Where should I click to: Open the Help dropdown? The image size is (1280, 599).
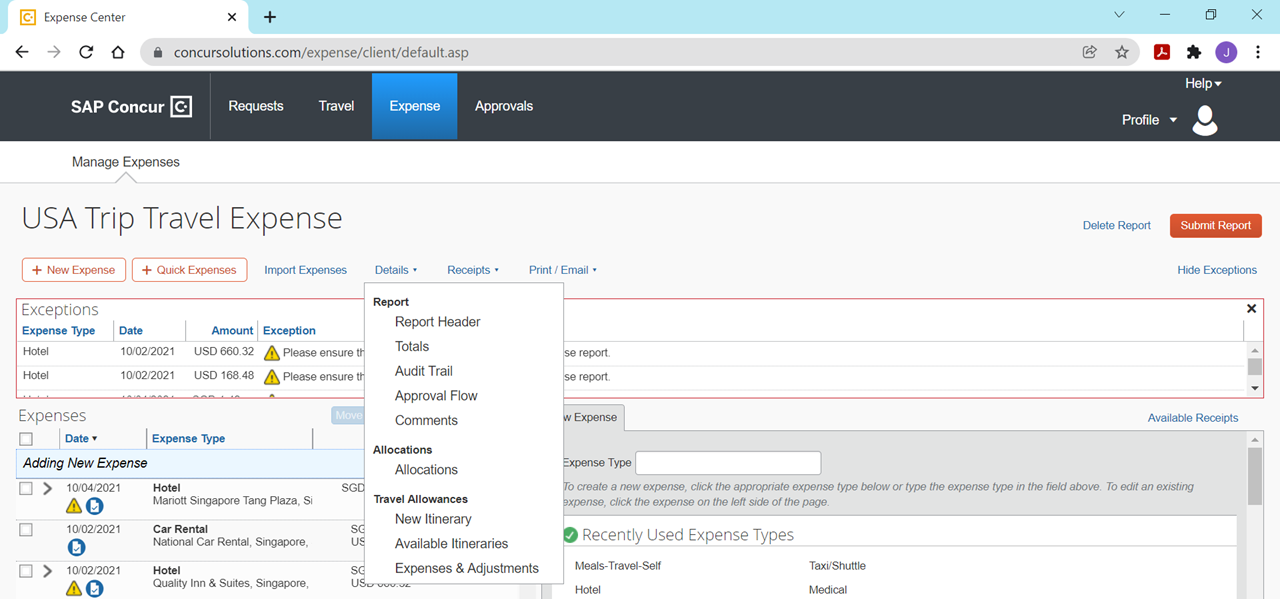[1203, 84]
